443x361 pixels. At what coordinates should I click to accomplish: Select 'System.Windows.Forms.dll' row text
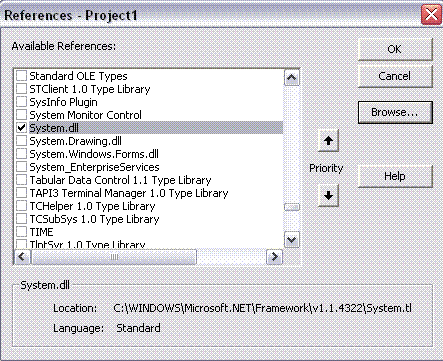(x=94, y=154)
